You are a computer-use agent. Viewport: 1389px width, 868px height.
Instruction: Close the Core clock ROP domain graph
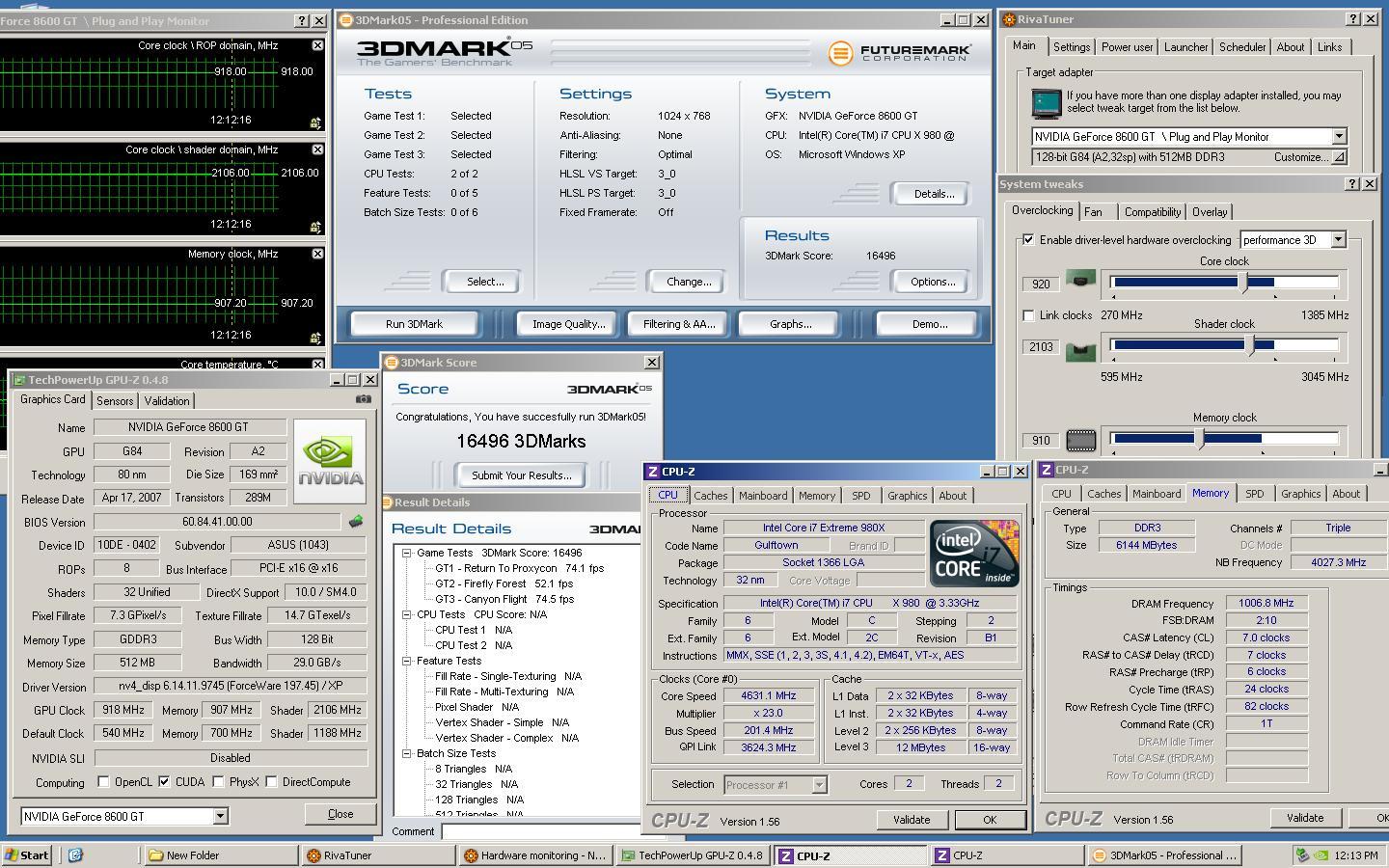tap(317, 45)
